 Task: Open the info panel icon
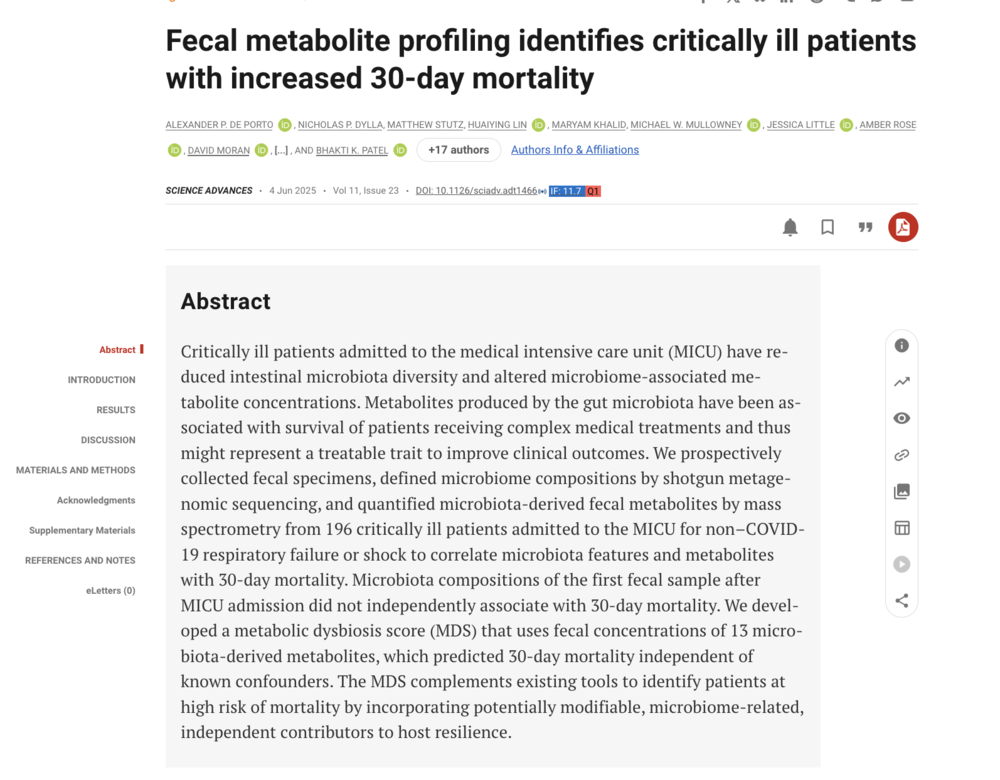click(902, 345)
